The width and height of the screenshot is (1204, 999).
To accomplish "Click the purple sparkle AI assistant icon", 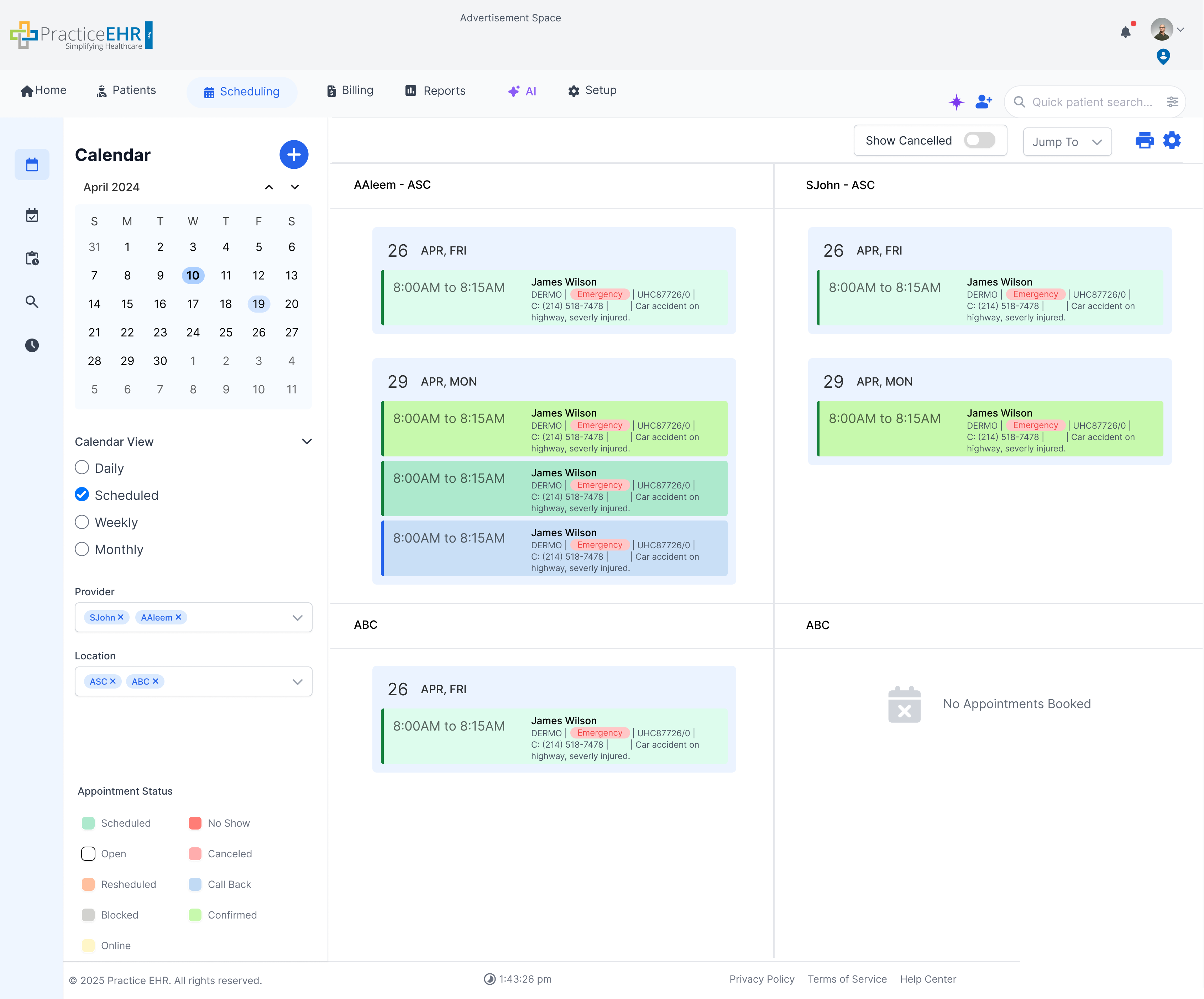I will pyautogui.click(x=956, y=102).
